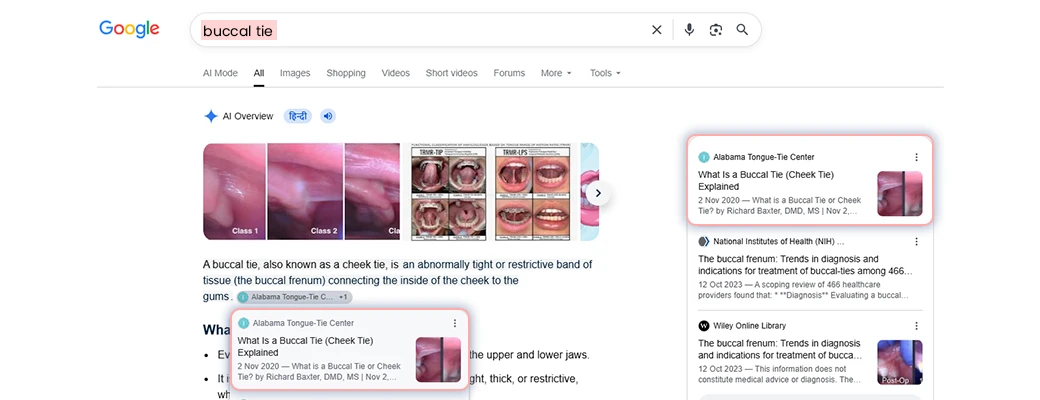The width and height of the screenshot is (1040, 400).
Task: Open the Tools dropdown
Action: [x=605, y=73]
